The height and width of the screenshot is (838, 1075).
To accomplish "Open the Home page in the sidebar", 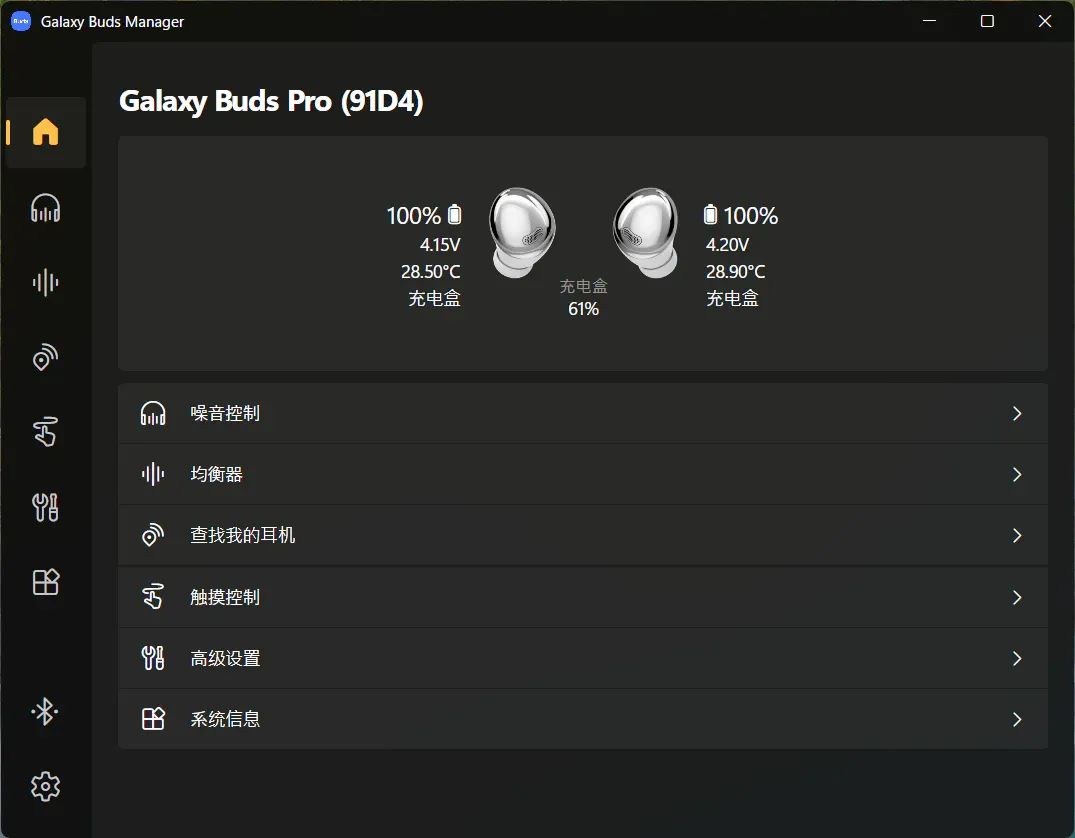I will coord(45,132).
